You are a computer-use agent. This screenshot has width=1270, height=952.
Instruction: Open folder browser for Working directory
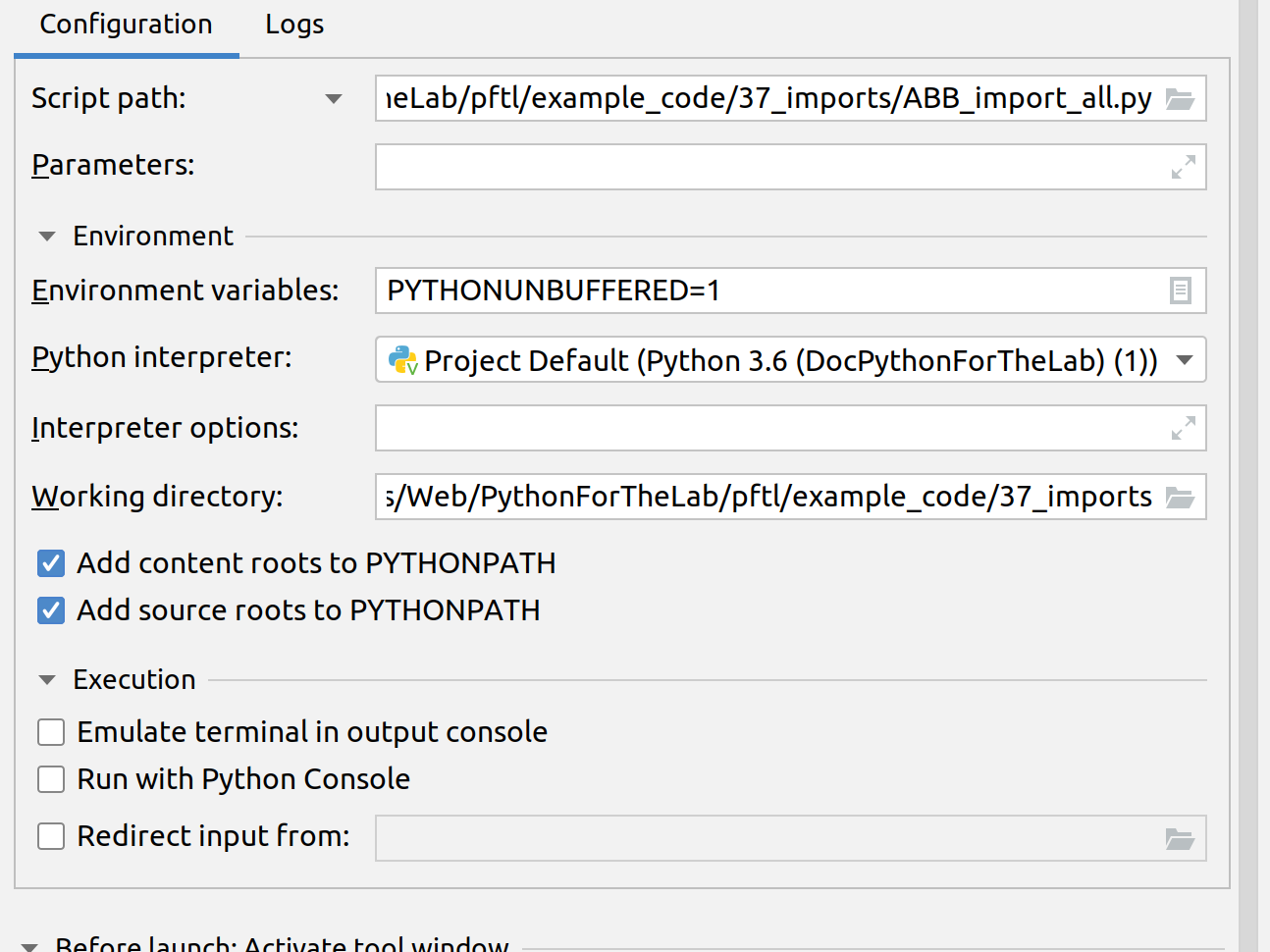tap(1181, 497)
